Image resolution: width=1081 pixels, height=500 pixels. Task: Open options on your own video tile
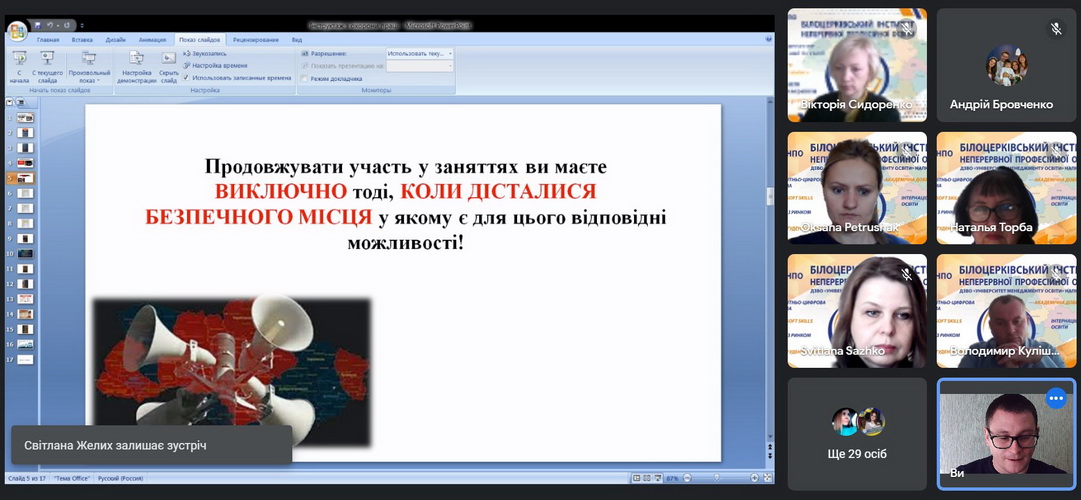click(1056, 398)
